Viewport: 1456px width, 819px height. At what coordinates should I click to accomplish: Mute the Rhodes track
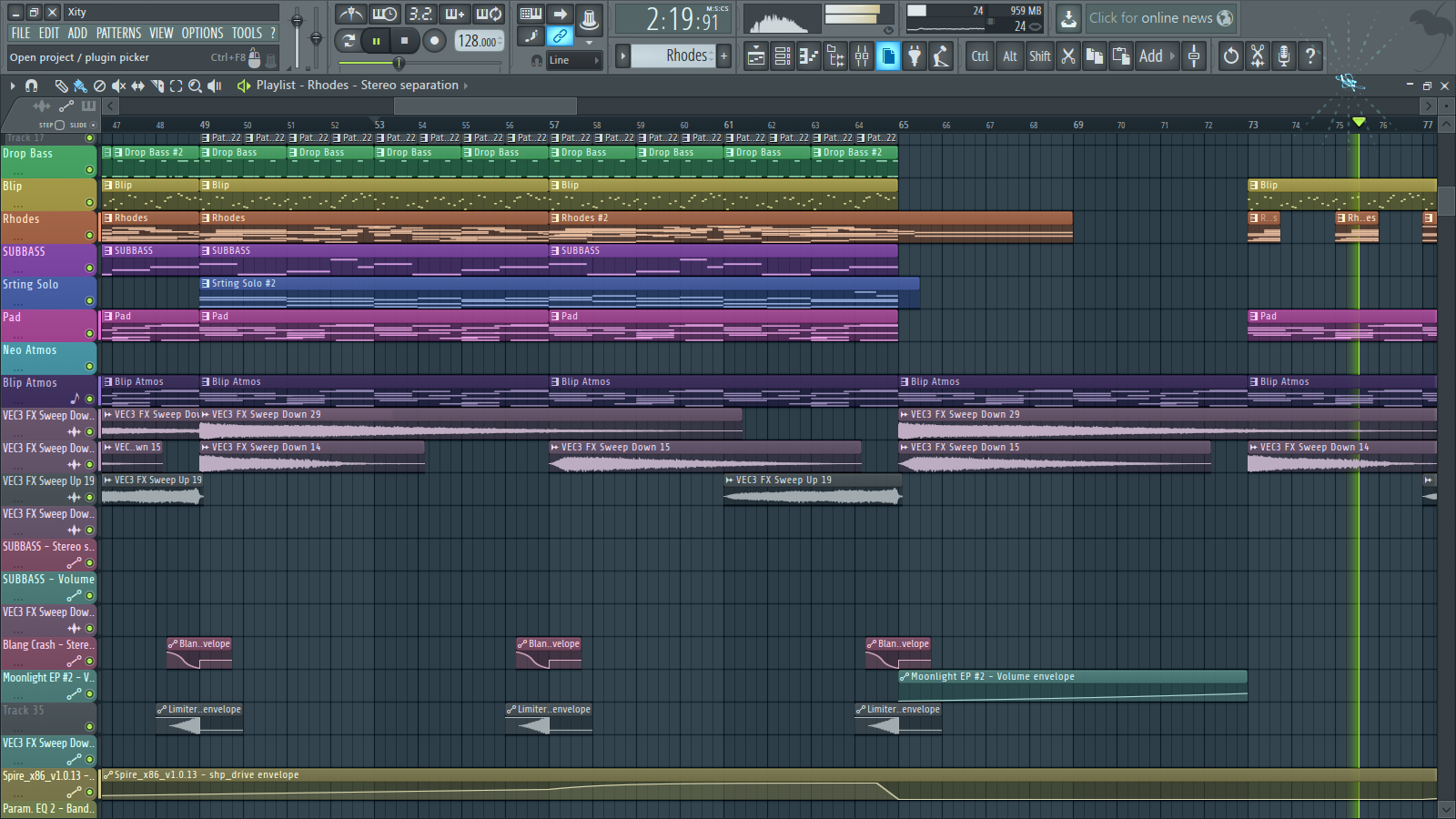tap(89, 236)
